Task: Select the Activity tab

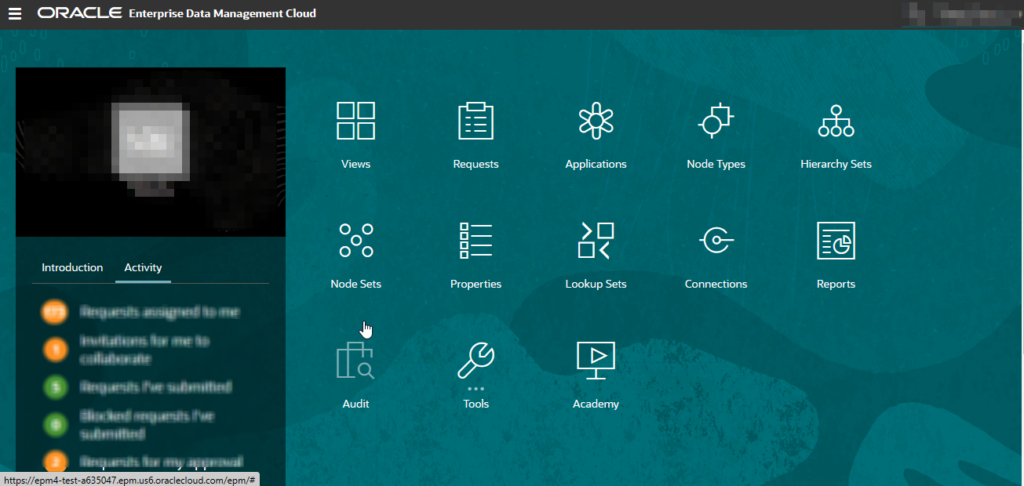Action: (143, 267)
